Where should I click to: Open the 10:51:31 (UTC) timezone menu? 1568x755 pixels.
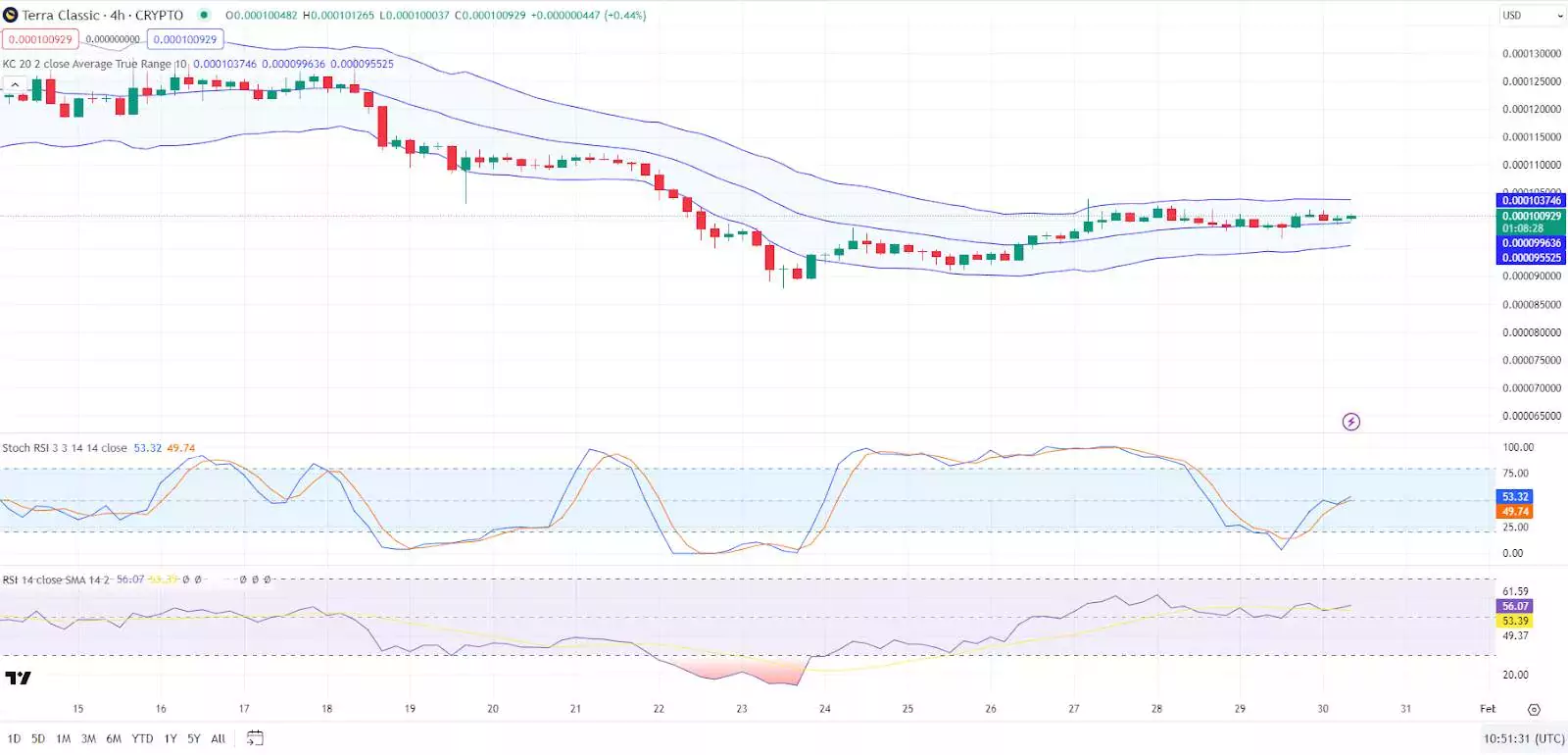click(x=1524, y=738)
